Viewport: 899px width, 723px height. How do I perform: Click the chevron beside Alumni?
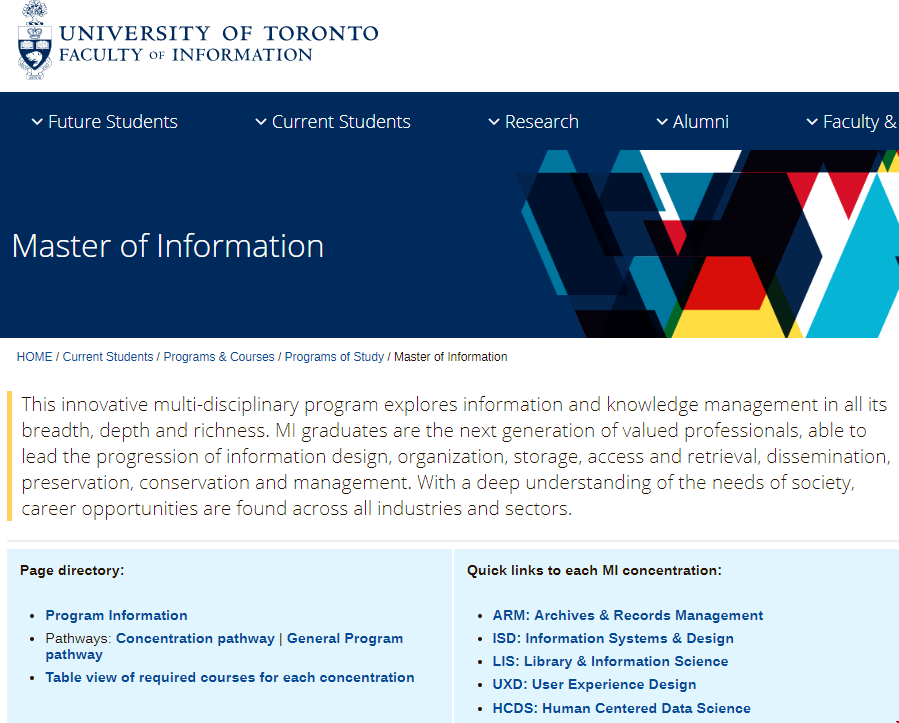[x=662, y=122]
